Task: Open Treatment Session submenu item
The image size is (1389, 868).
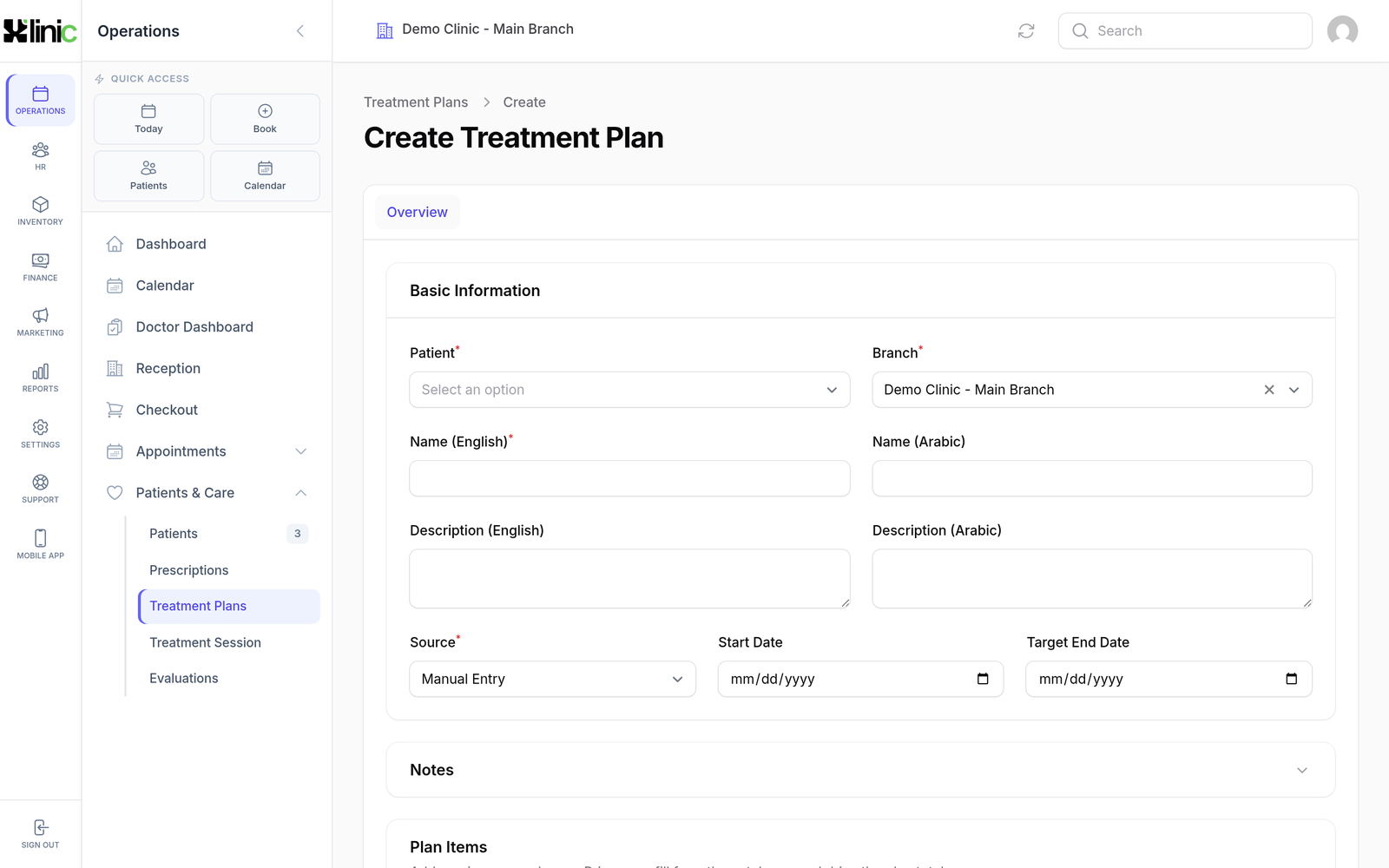Action: [229, 642]
